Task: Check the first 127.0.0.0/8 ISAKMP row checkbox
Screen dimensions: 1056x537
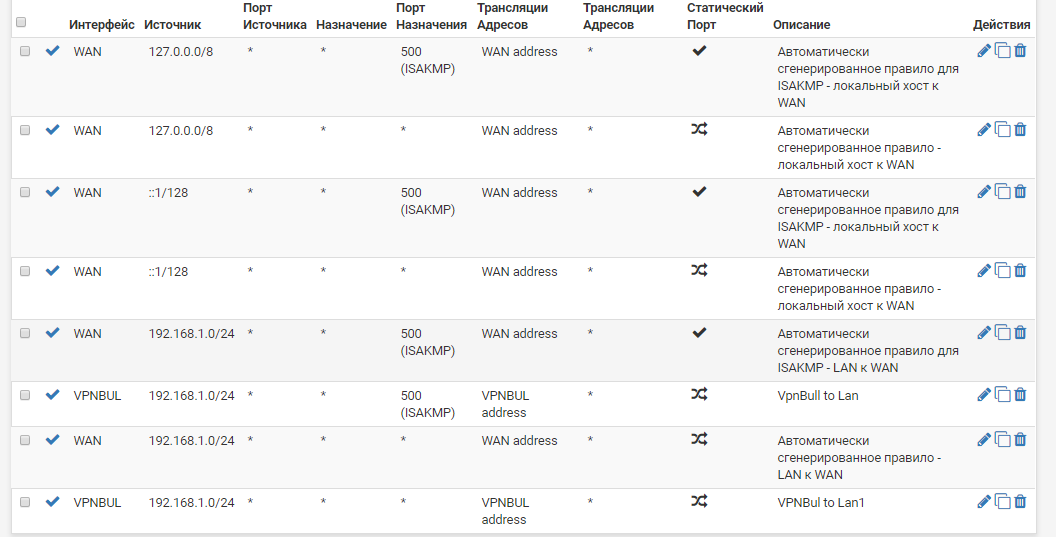Action: [x=25, y=51]
